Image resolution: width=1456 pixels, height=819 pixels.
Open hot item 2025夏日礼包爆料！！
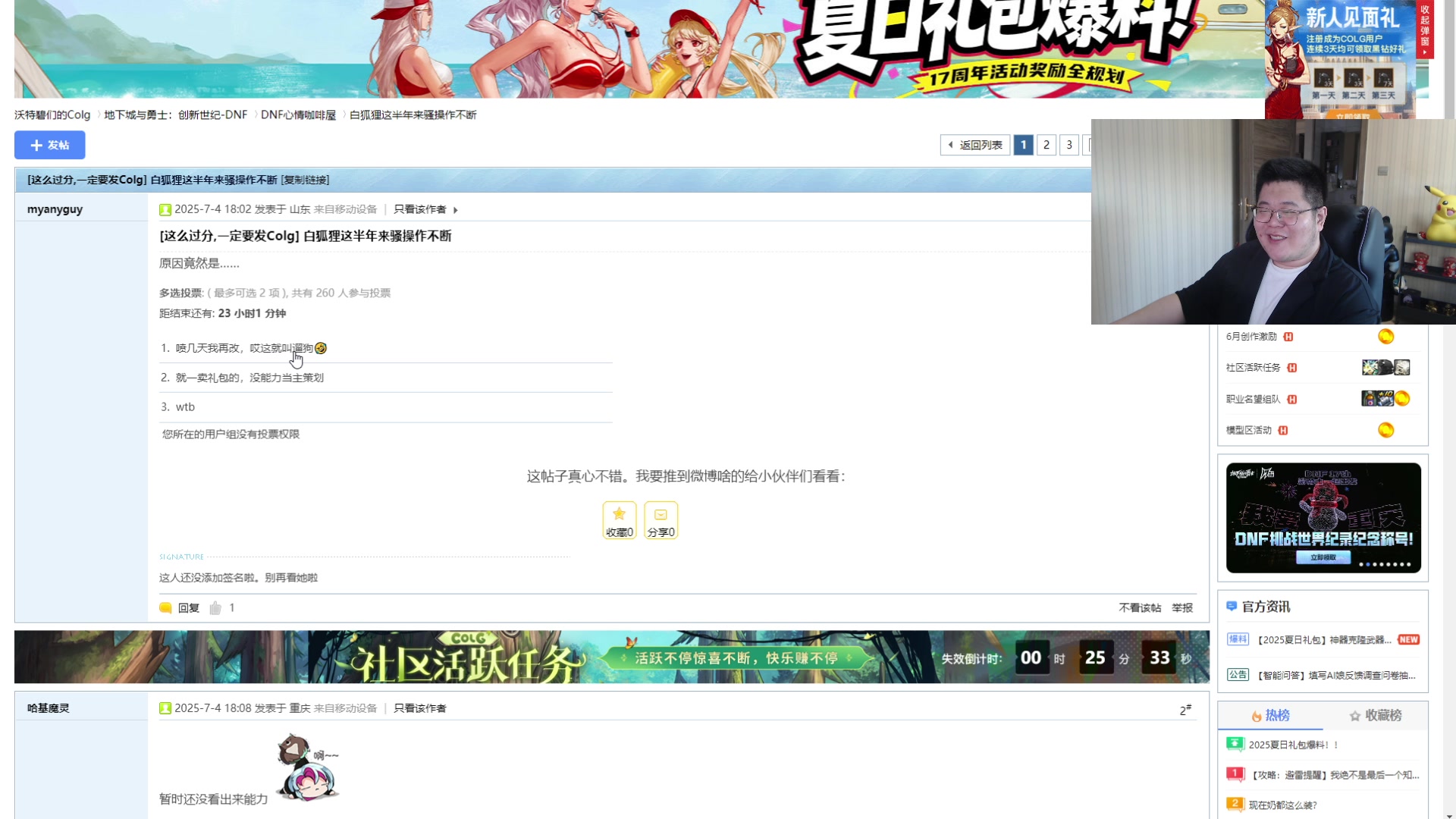[1294, 745]
